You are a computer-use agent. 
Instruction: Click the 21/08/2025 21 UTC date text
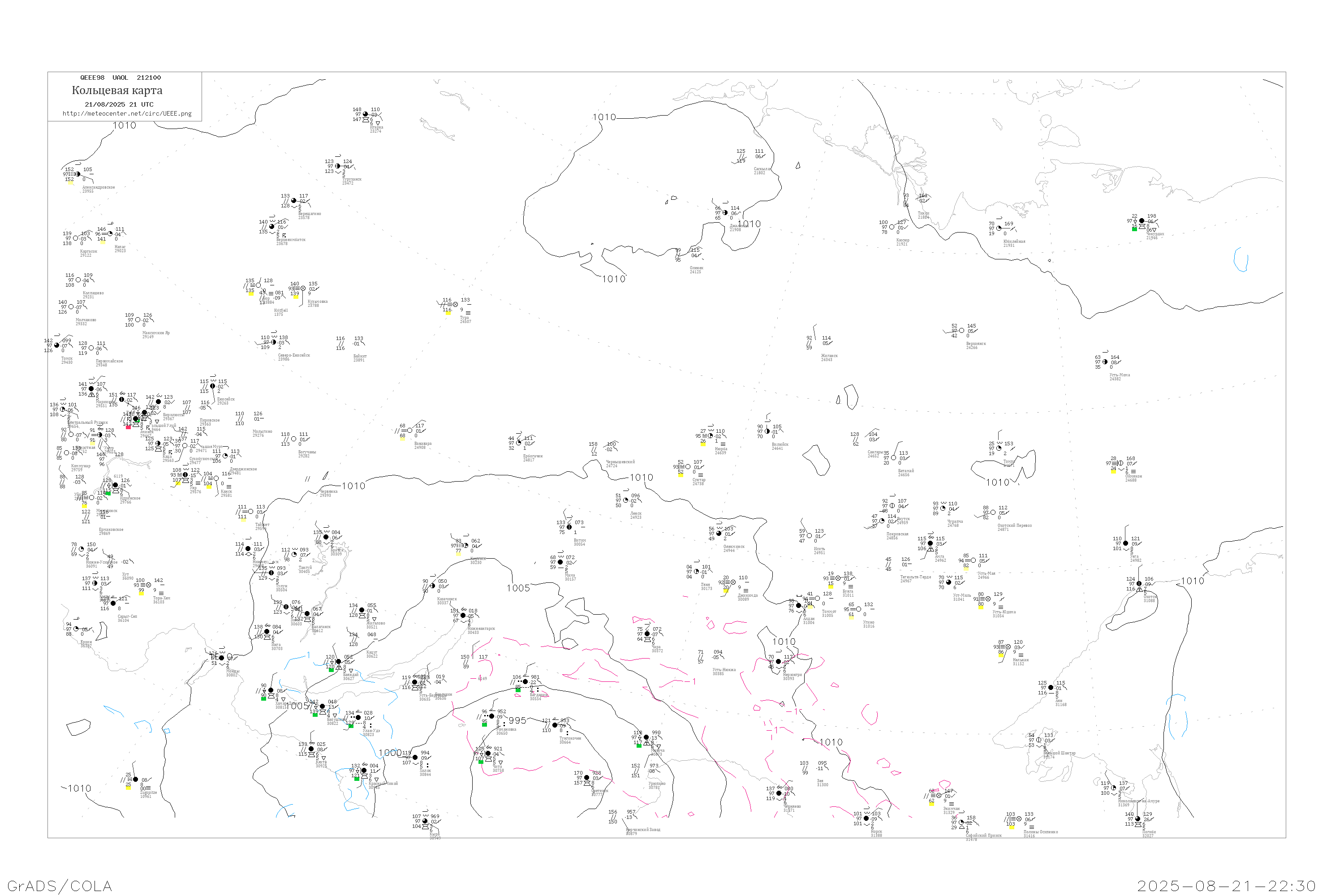[x=119, y=104]
